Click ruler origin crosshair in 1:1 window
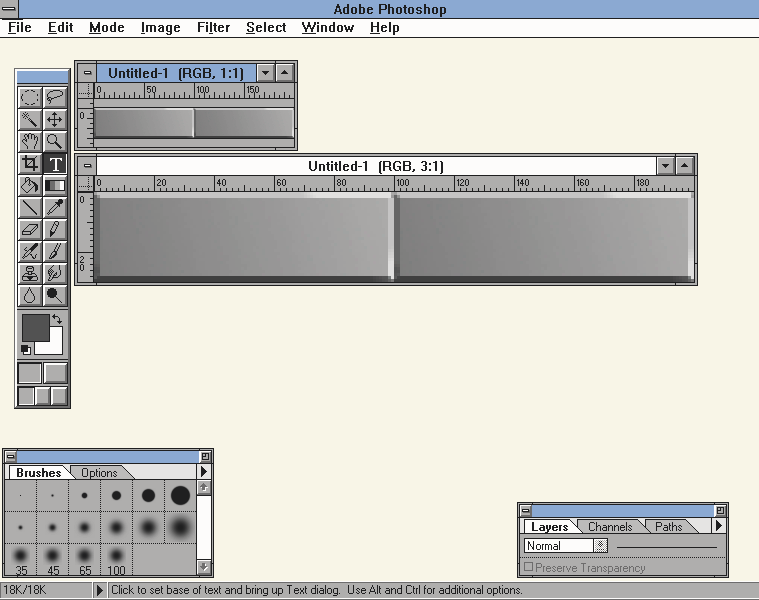 [x=86, y=90]
